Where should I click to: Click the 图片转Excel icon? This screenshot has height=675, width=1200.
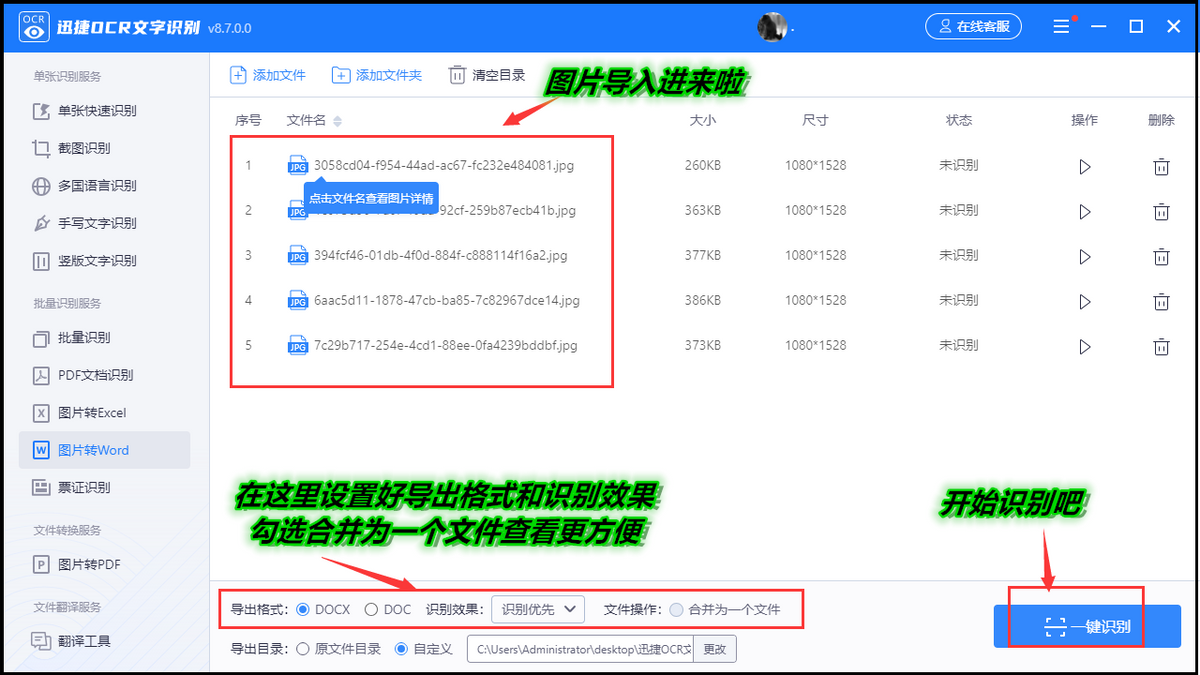coord(41,413)
